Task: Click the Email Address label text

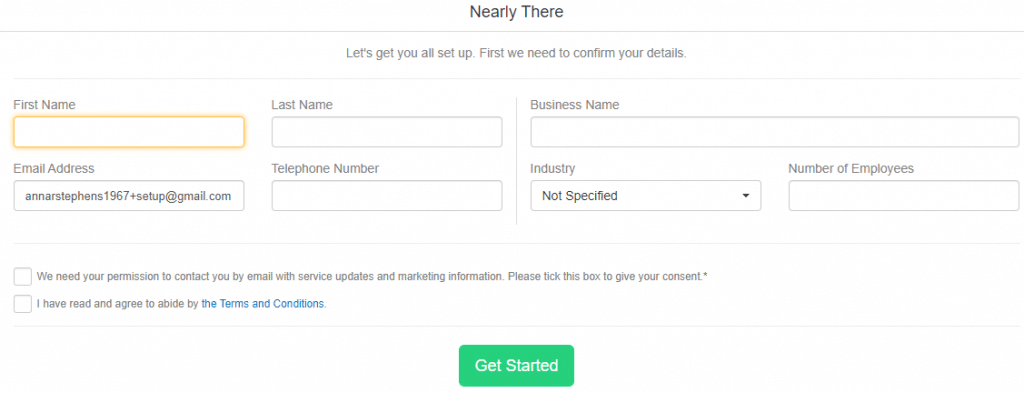Action: tap(54, 168)
